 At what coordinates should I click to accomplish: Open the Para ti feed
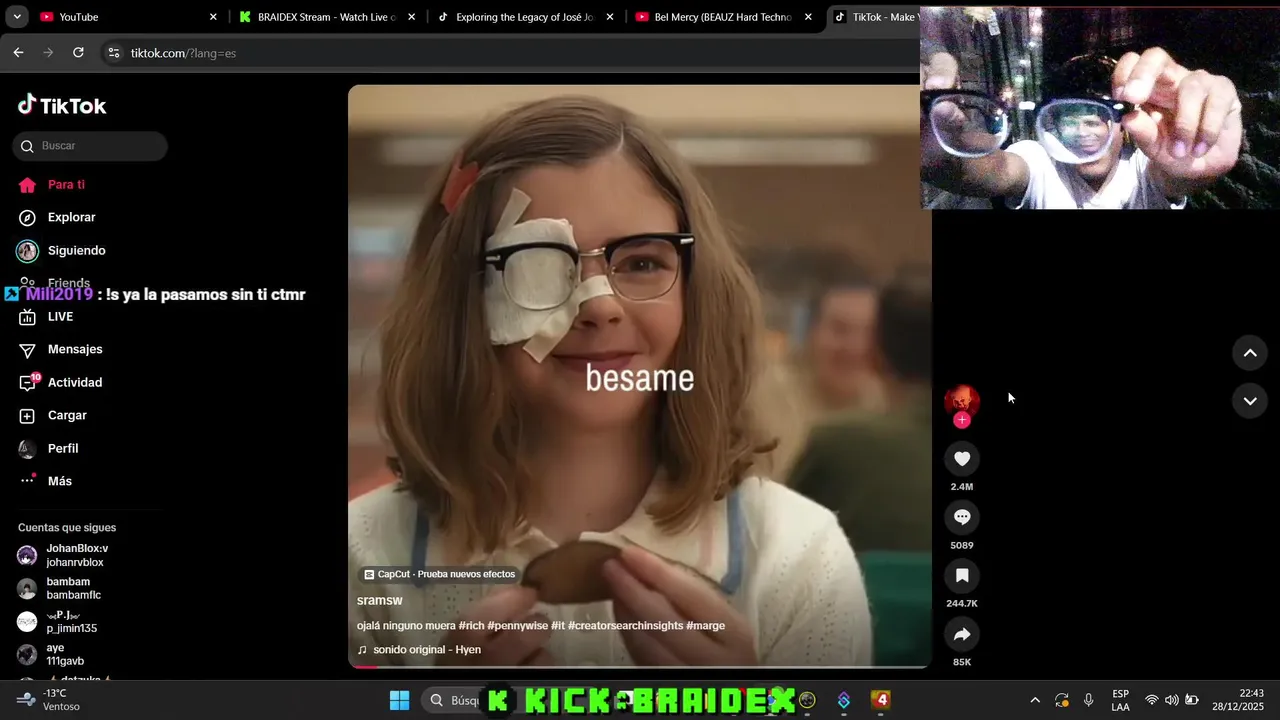point(66,185)
